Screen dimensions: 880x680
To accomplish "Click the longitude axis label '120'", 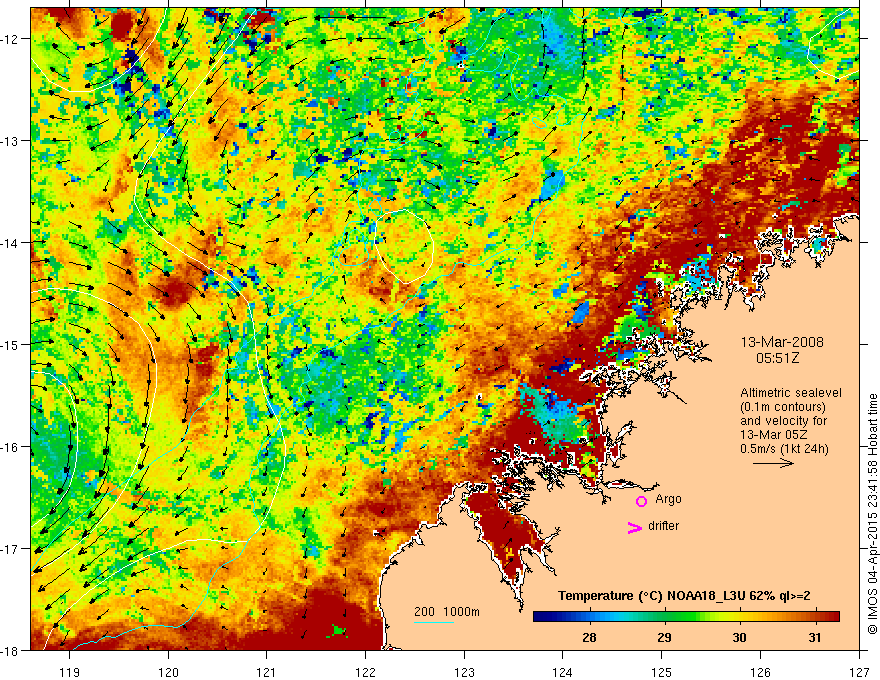I will [x=168, y=672].
